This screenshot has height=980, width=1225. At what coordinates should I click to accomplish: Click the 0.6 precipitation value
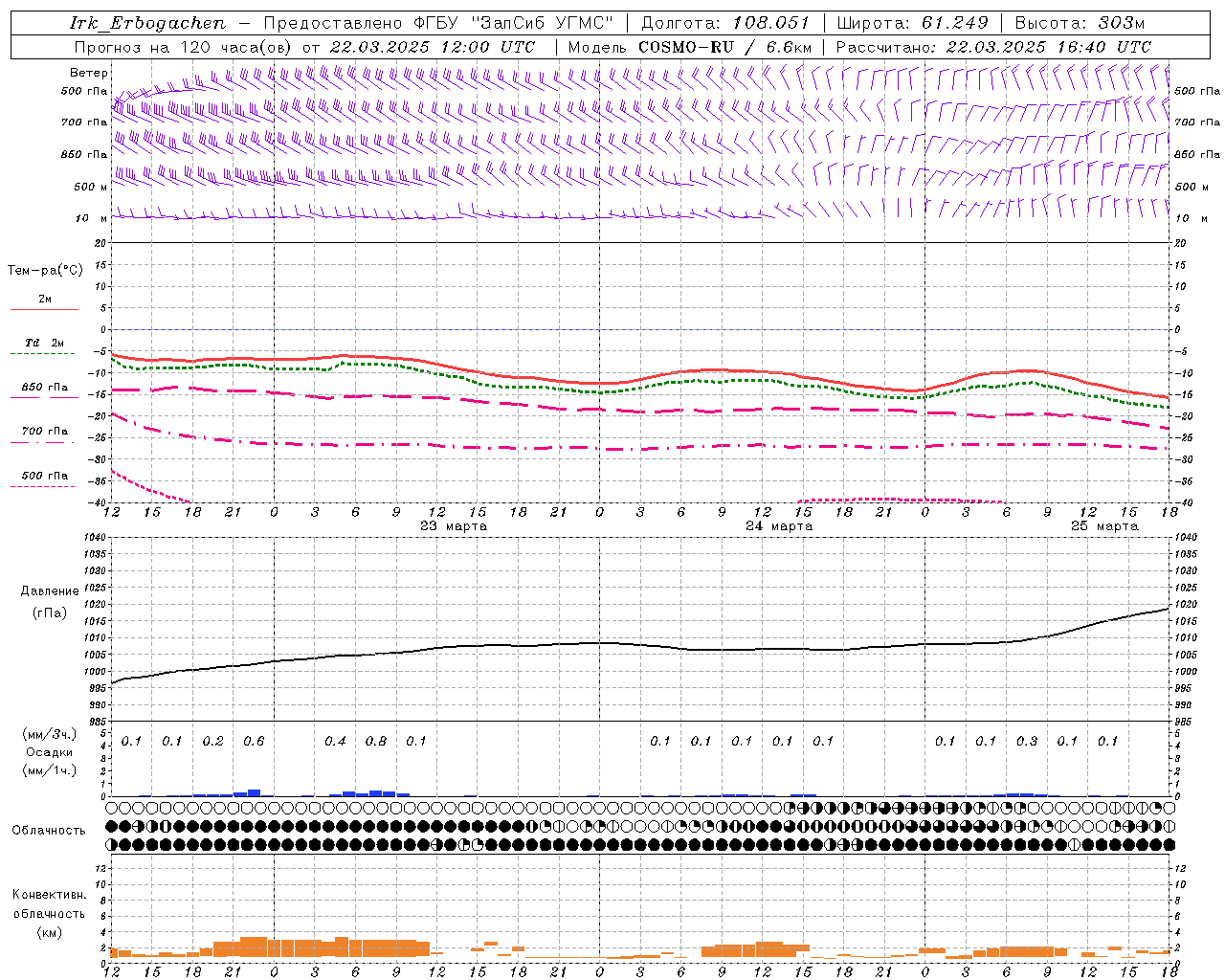tap(254, 741)
